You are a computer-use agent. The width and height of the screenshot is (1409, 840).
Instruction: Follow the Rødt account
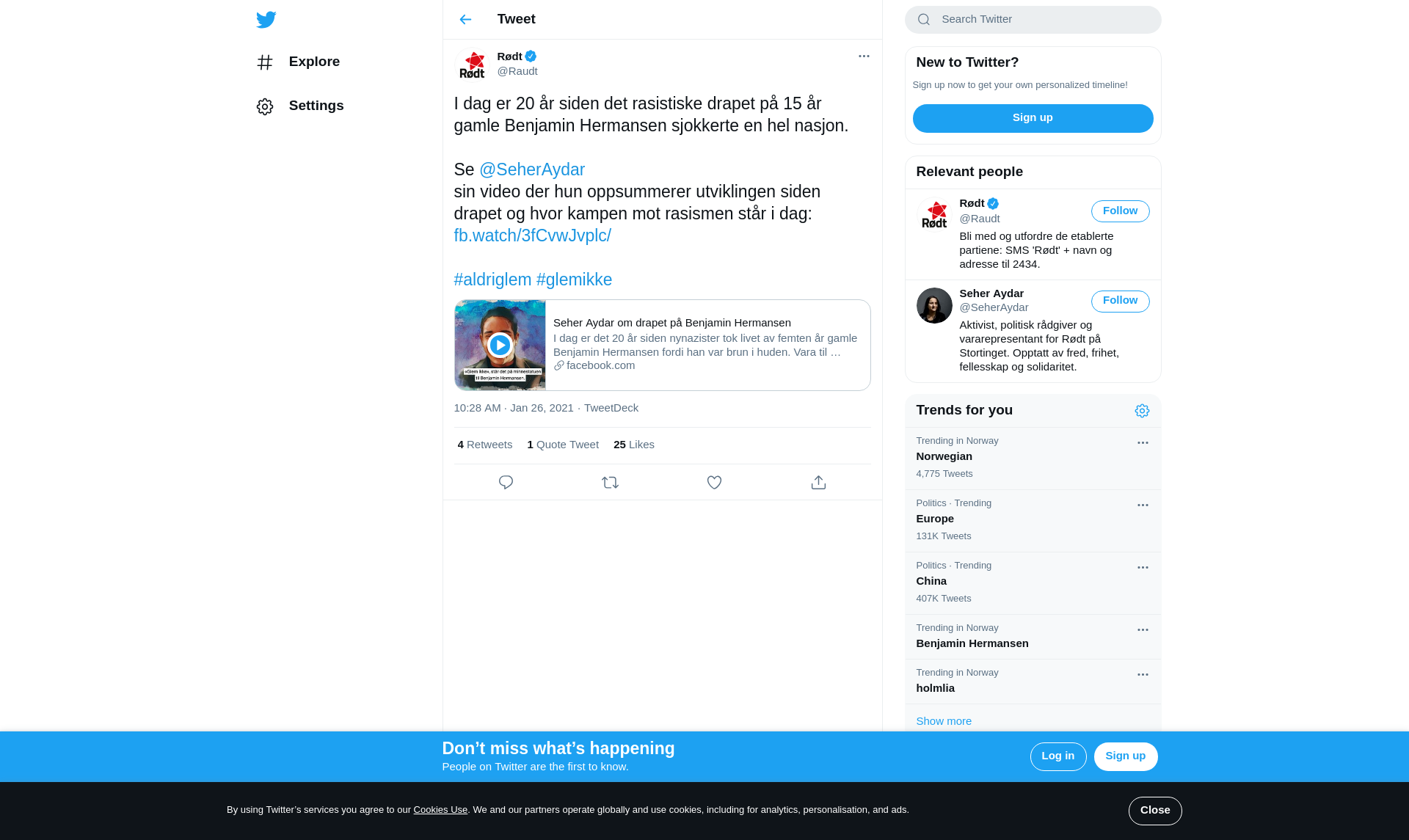[x=1120, y=211]
